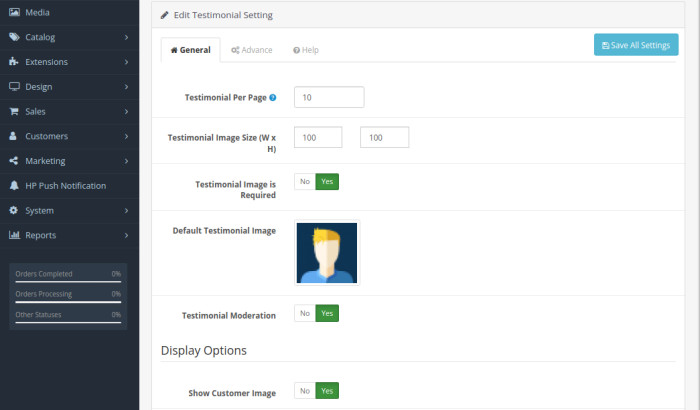The width and height of the screenshot is (700, 410).
Task: Open the Media menu item
Action: tap(69, 12)
